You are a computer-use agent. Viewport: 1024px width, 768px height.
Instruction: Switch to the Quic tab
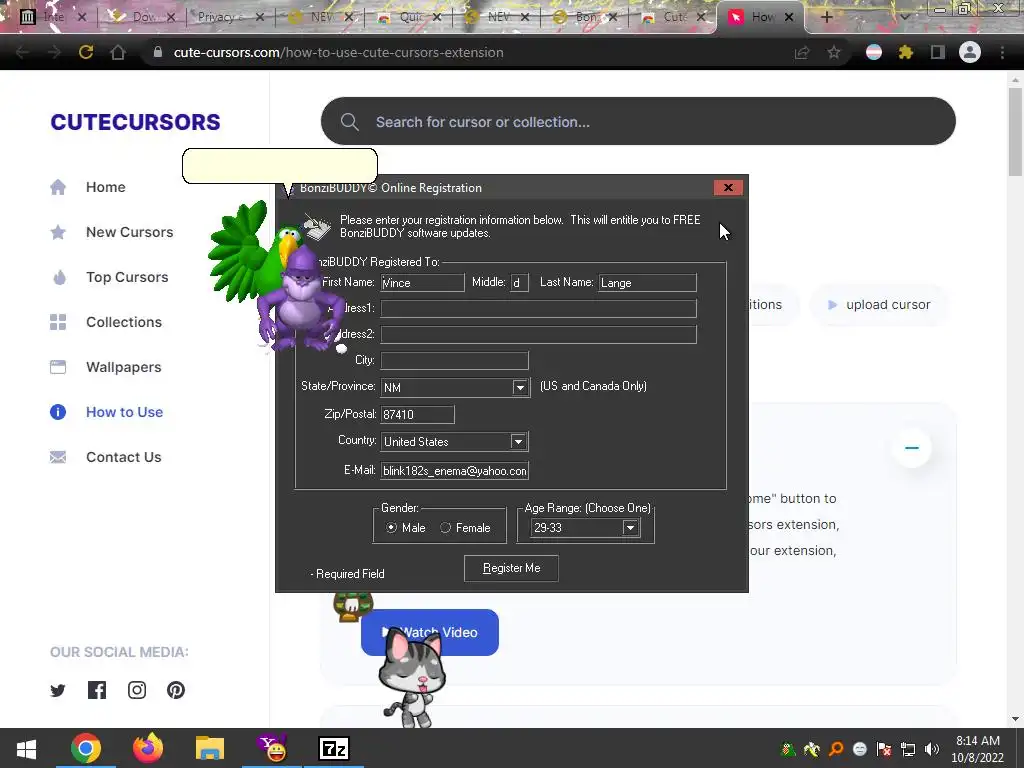pyautogui.click(x=409, y=17)
